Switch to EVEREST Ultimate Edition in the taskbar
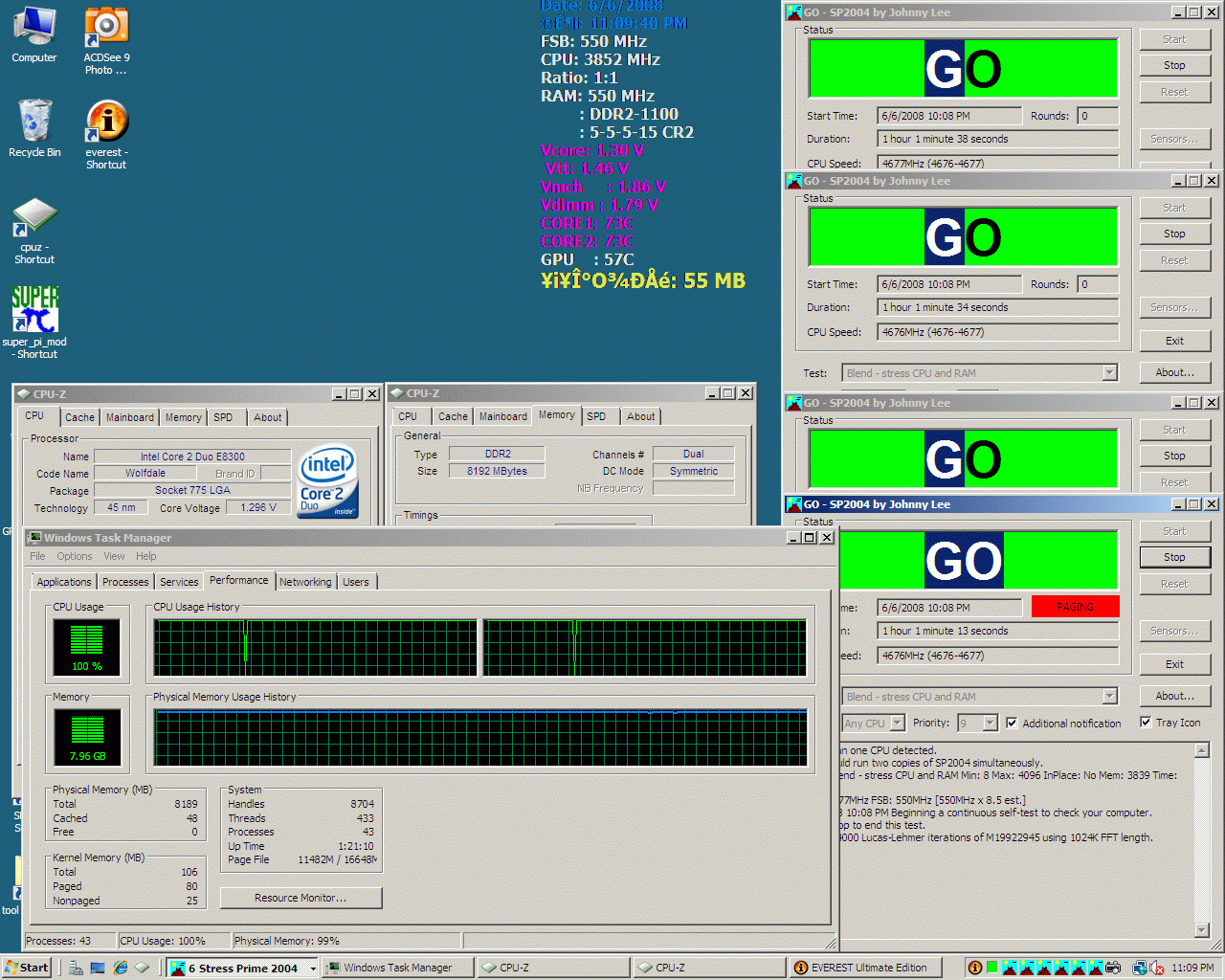 864,968
